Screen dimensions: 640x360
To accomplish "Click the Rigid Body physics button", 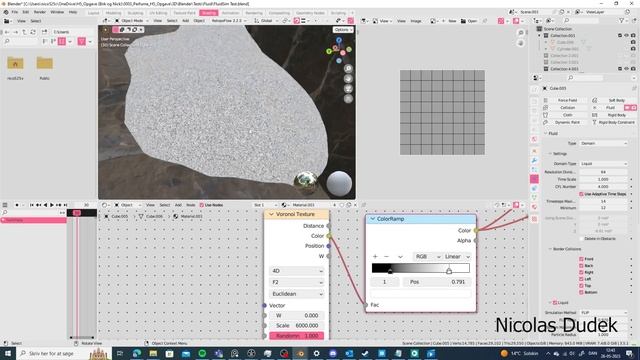I will pyautogui.click(x=616, y=115).
